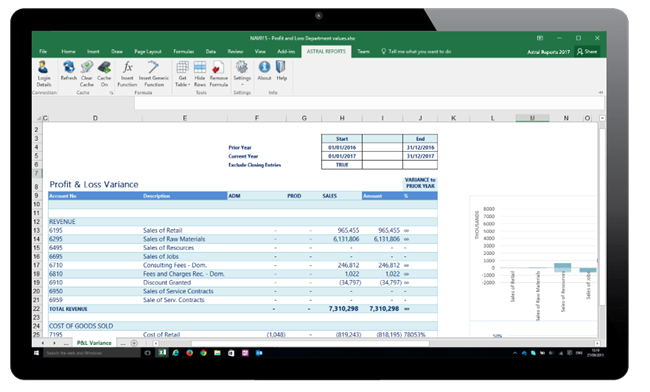The width and height of the screenshot is (650, 392).
Task: Click the Refresh icon
Action: [x=68, y=70]
